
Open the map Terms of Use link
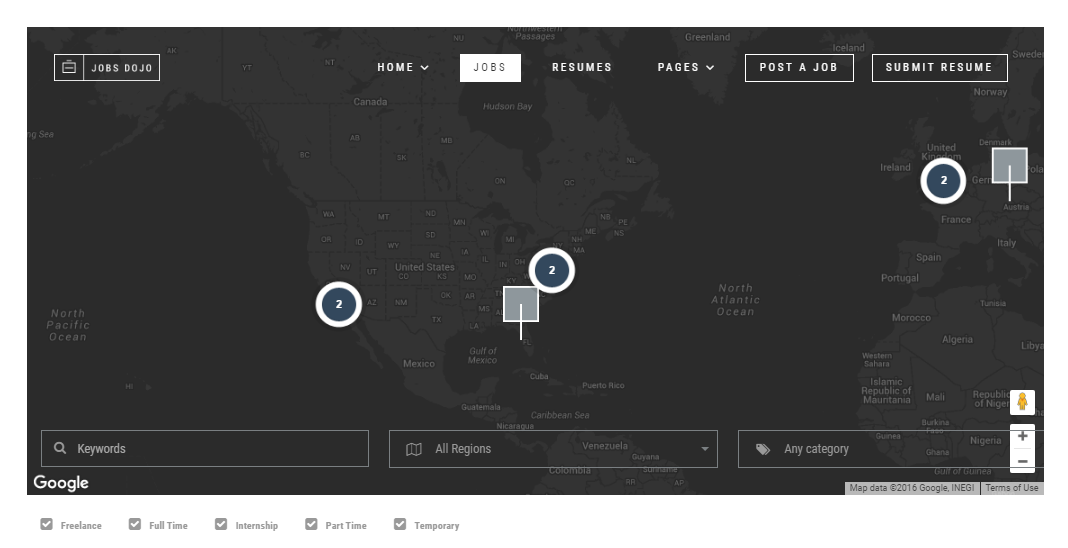(1011, 487)
